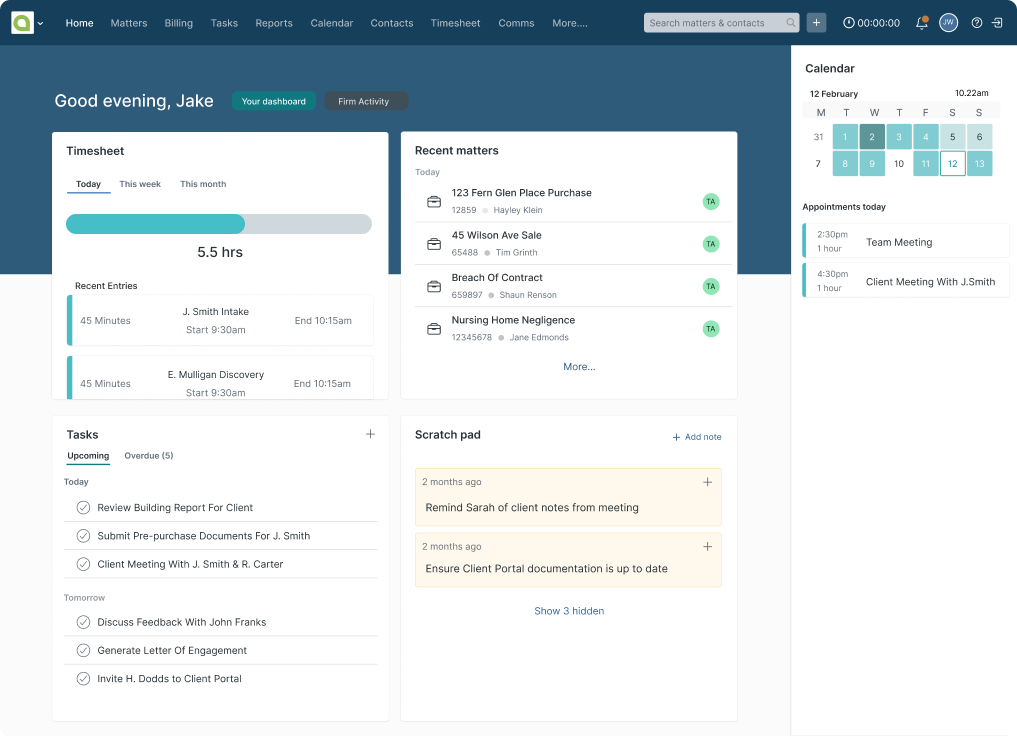
Task: Click the plus button beside search bar
Action: pos(816,23)
